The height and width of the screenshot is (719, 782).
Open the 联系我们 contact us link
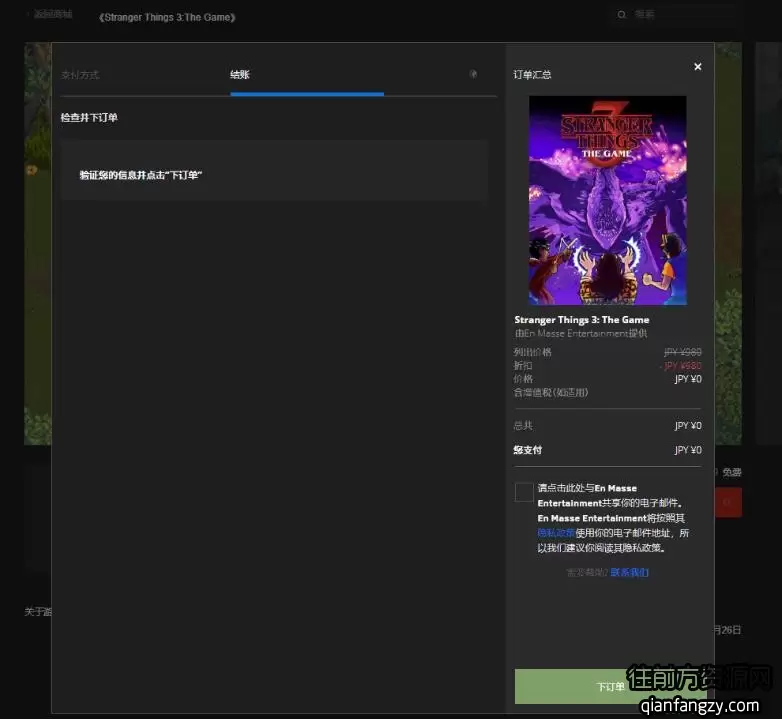tap(629, 572)
